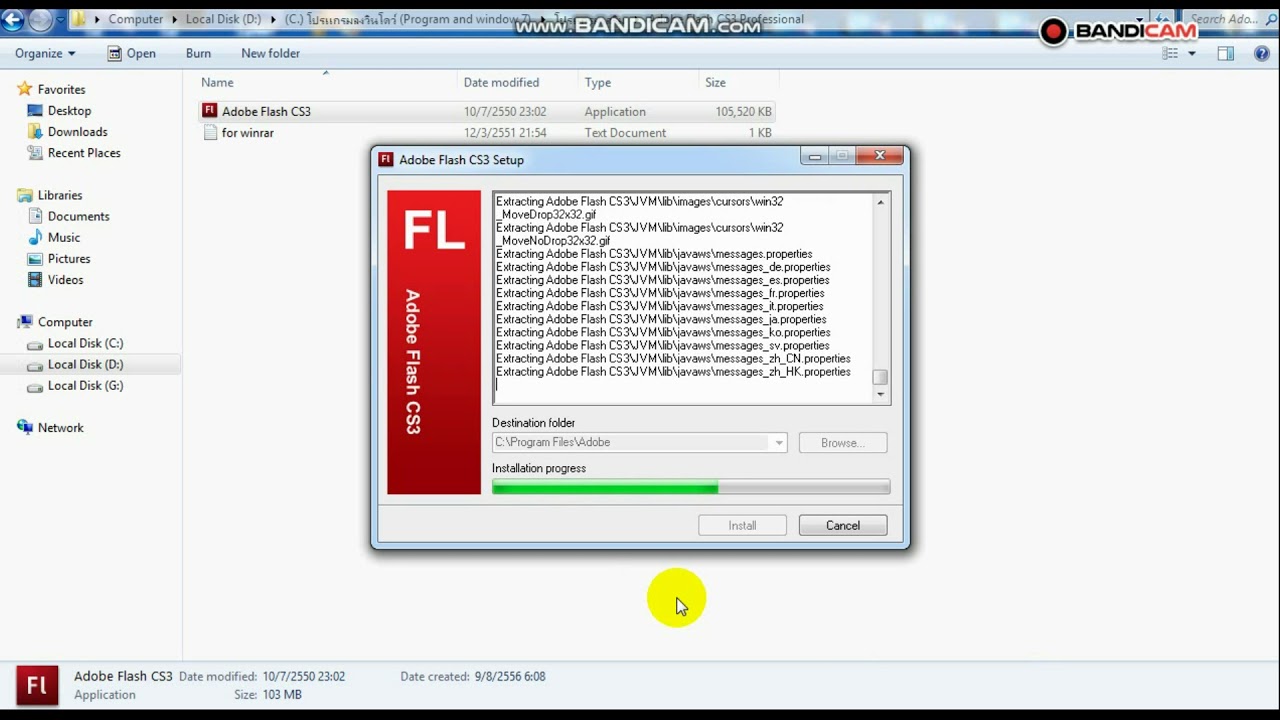The image size is (1280, 720).
Task: Click the '105,520 KB' size cell
Action: point(743,111)
